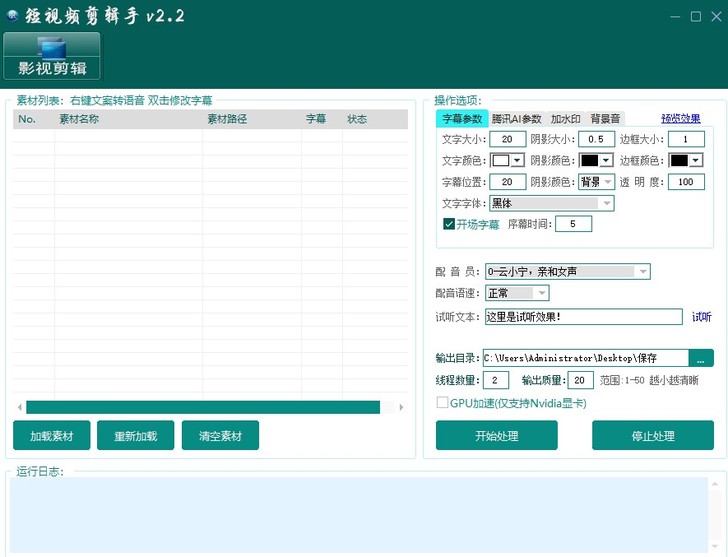
Task: Click the 试听文本 input field
Action: [582, 317]
